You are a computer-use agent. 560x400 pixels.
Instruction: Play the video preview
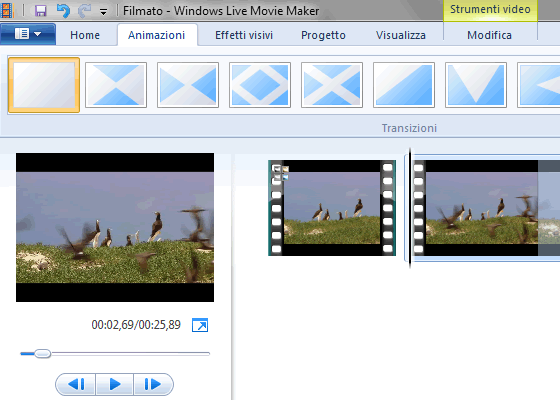click(115, 384)
